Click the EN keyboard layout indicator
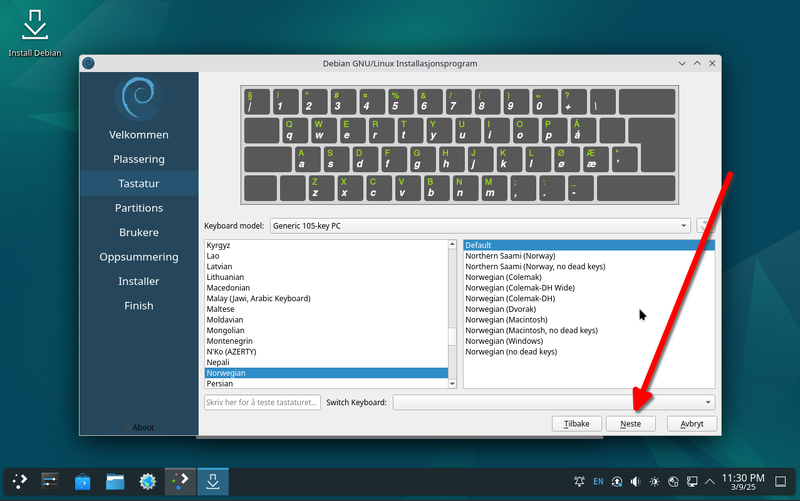Screen dimensions: 800x501 pos(598,482)
